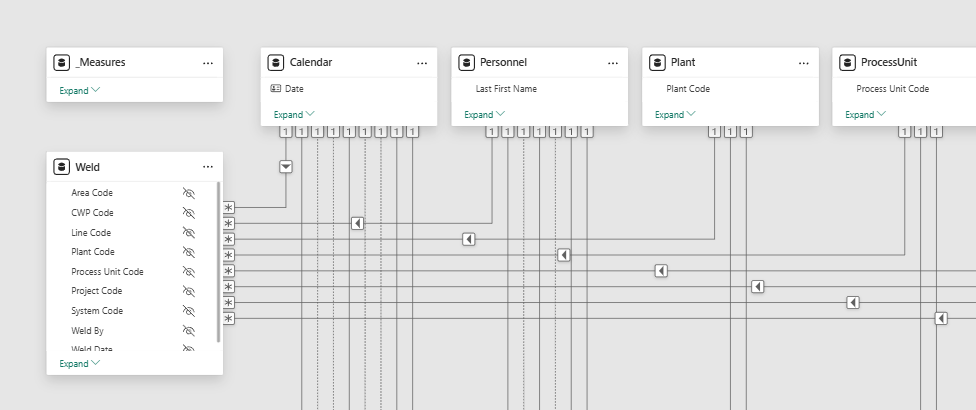Toggle visibility of CWP Code field
The image size is (976, 410).
[x=189, y=213]
